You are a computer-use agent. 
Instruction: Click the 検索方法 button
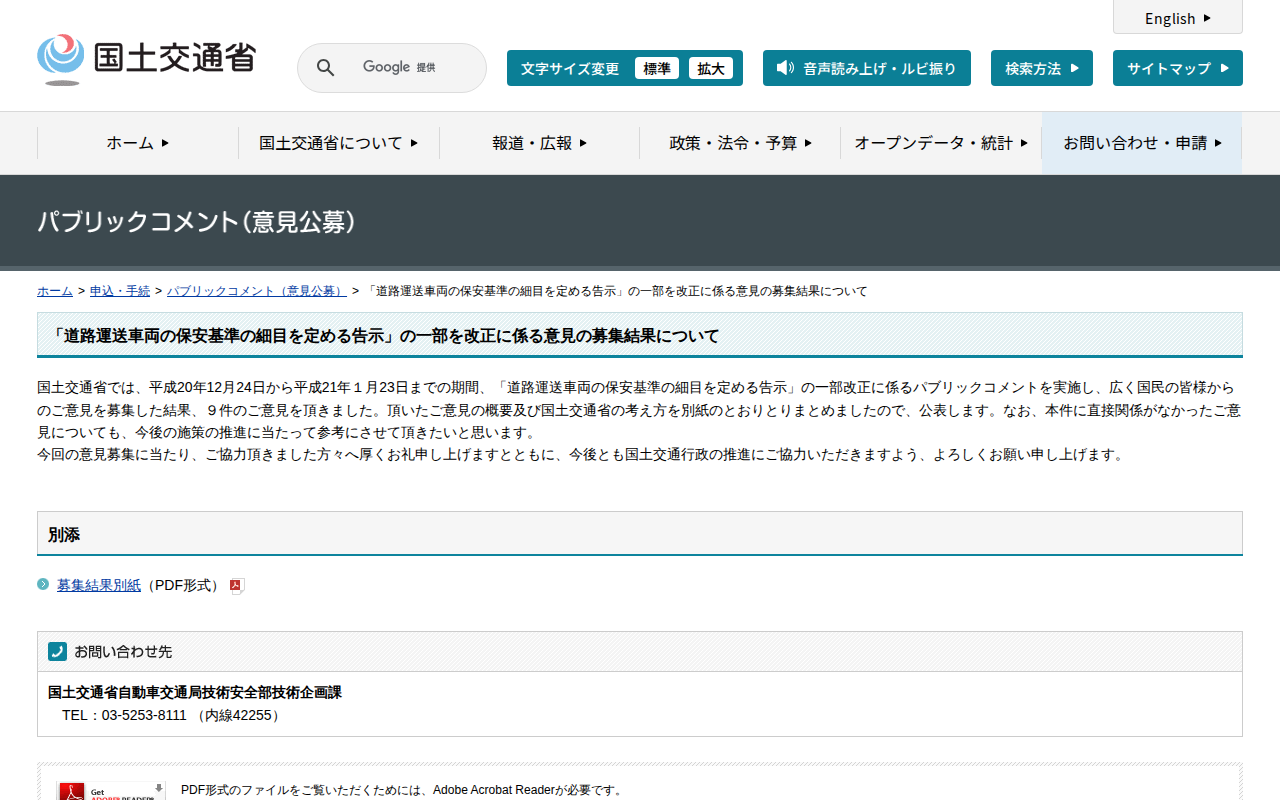(x=1041, y=68)
